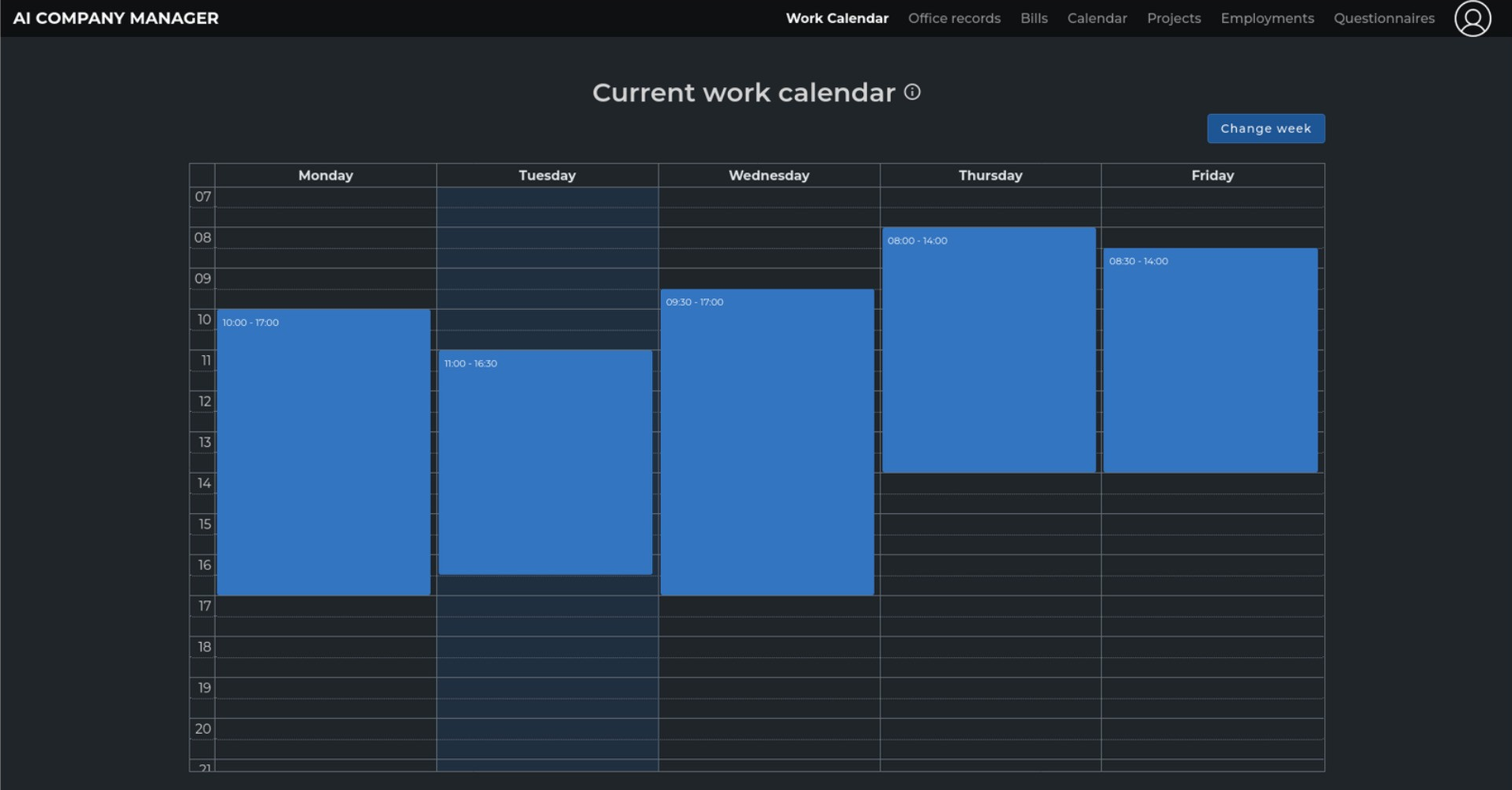Select Monday's 10:00 - 17:00 work block
This screenshot has height=790, width=1512.
(x=323, y=452)
